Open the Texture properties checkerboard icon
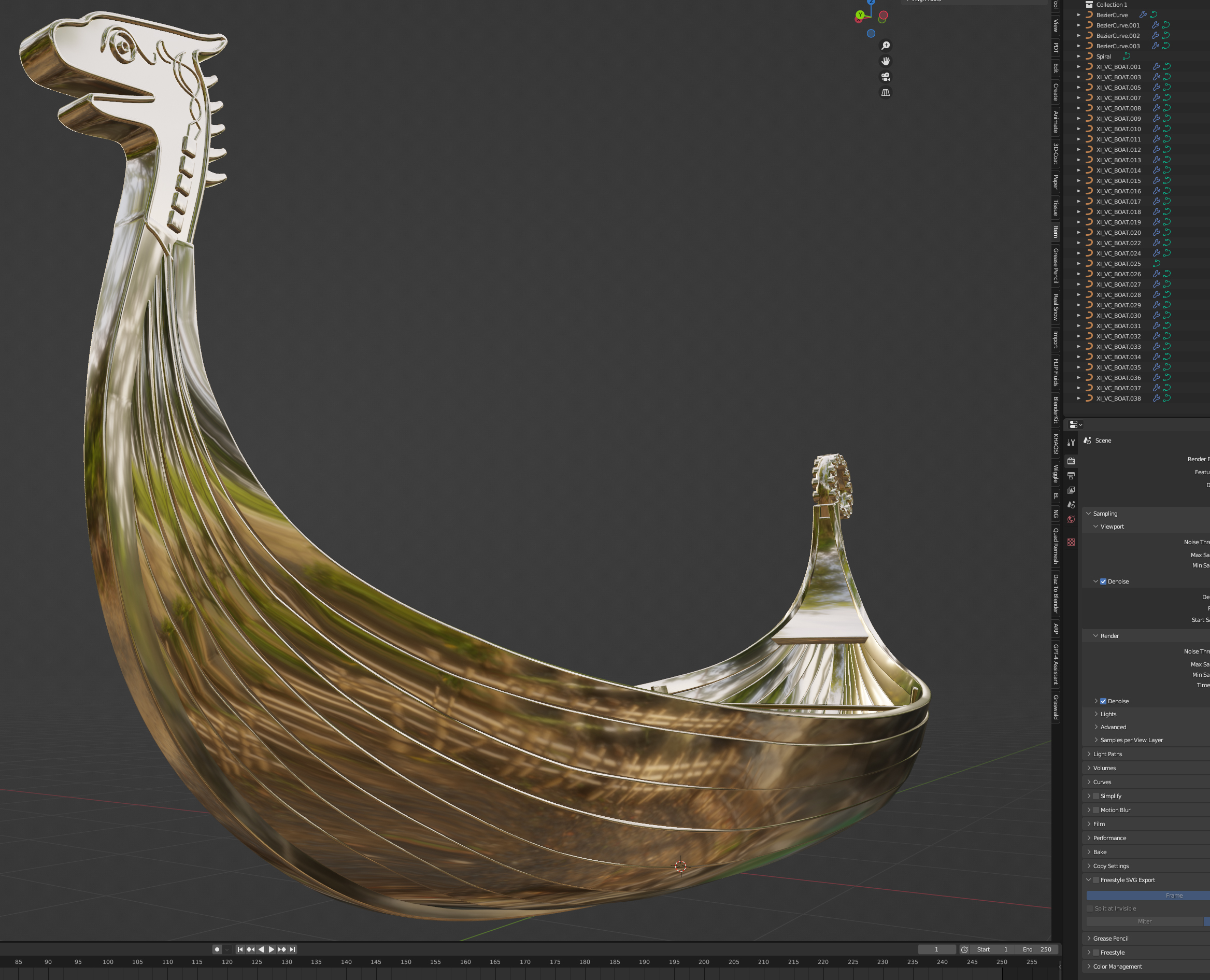The image size is (1210, 980). [1071, 542]
